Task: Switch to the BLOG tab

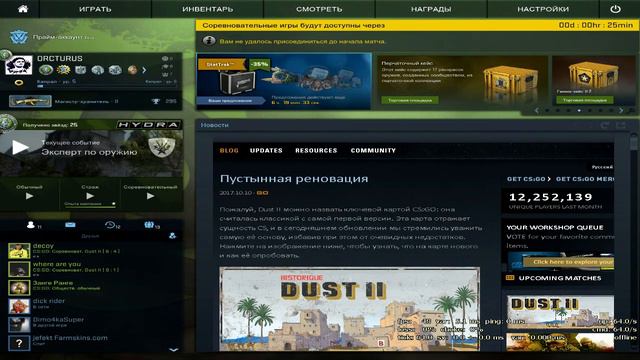Action: click(x=229, y=150)
